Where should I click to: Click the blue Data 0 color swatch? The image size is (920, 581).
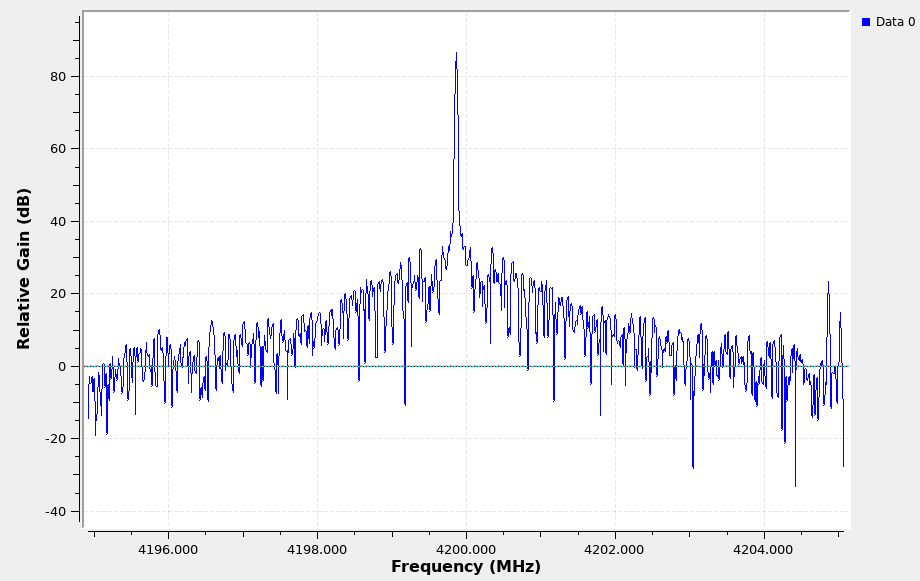point(866,22)
